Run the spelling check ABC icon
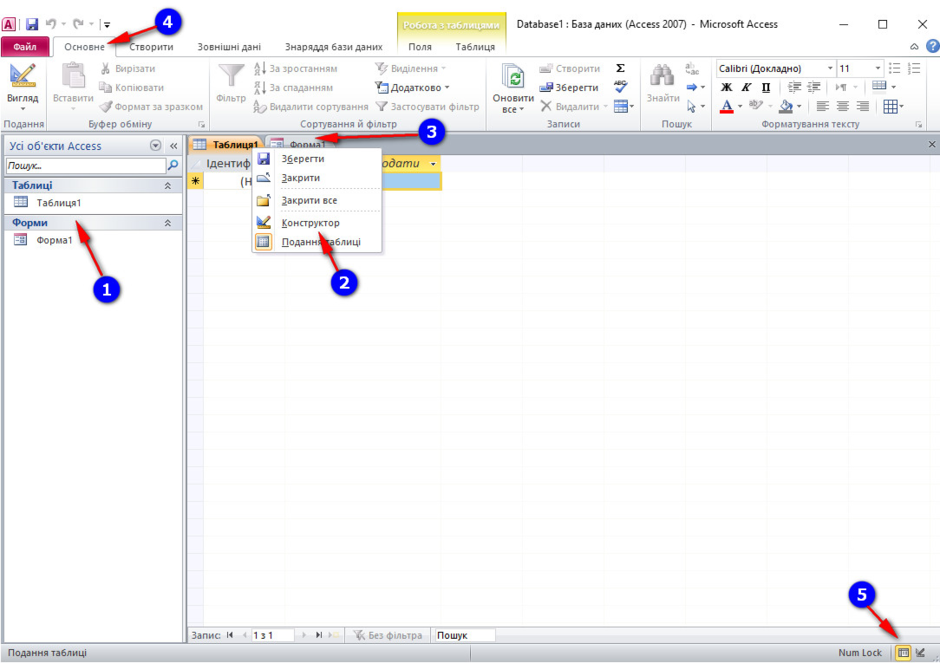This screenshot has width=940, height=663. 620,87
